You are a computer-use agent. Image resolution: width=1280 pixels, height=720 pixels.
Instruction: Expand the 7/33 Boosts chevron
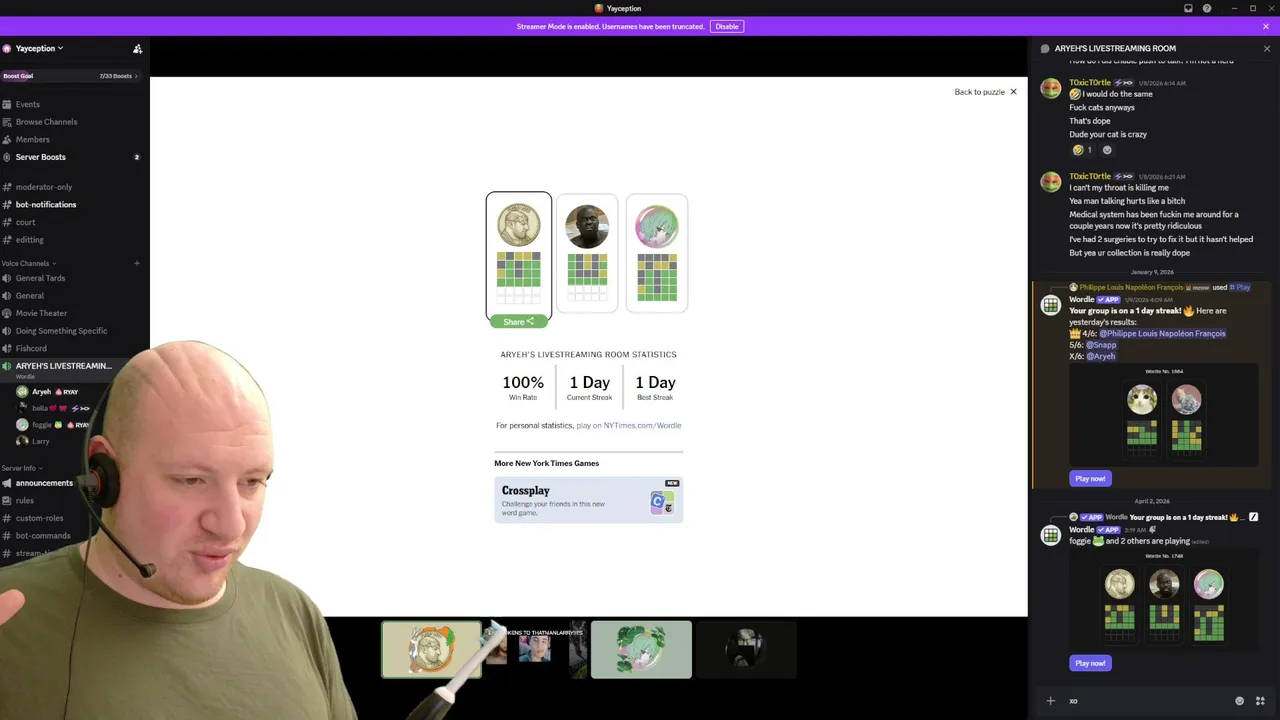click(136, 76)
